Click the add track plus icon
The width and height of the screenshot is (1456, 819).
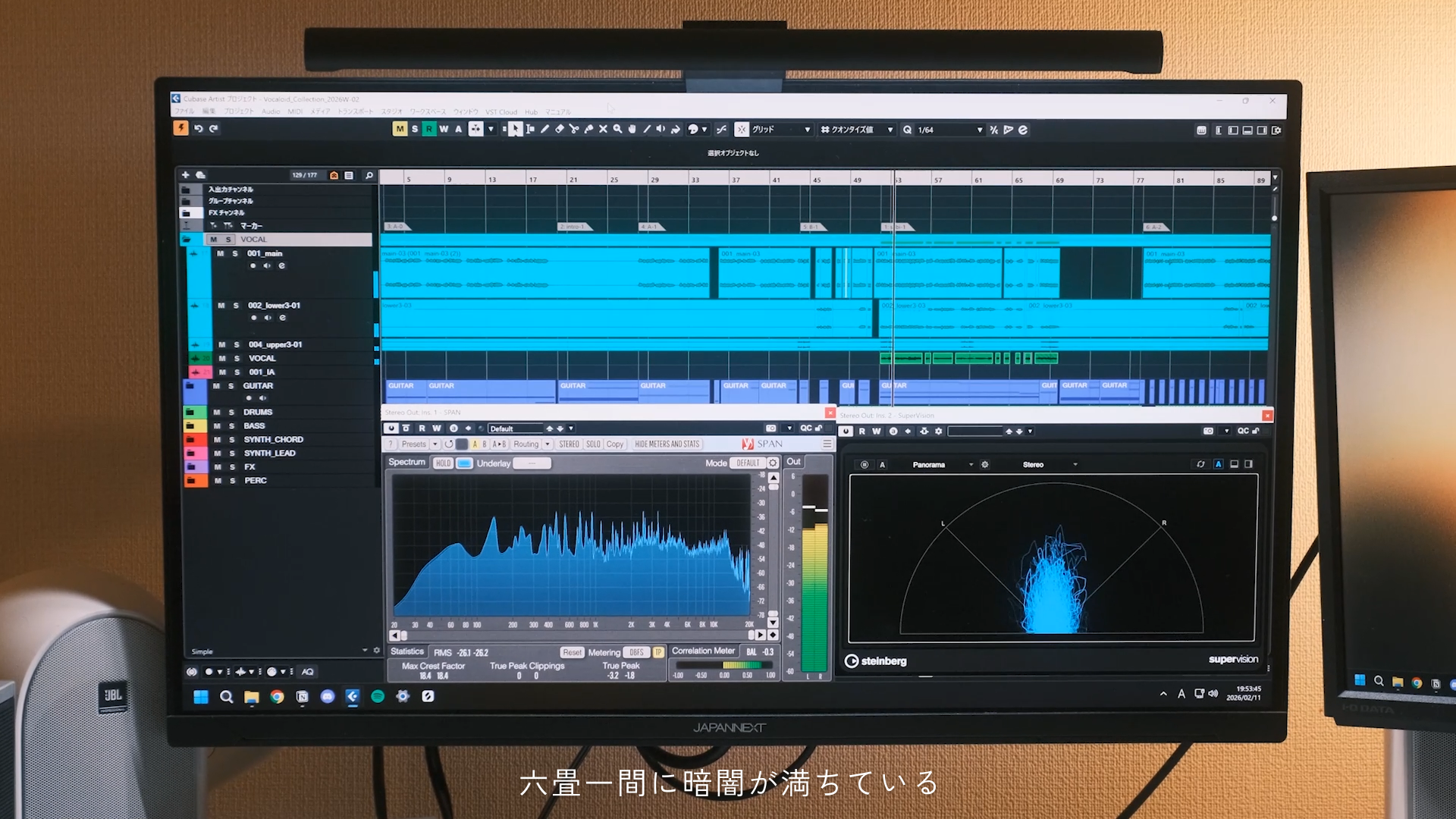[185, 175]
